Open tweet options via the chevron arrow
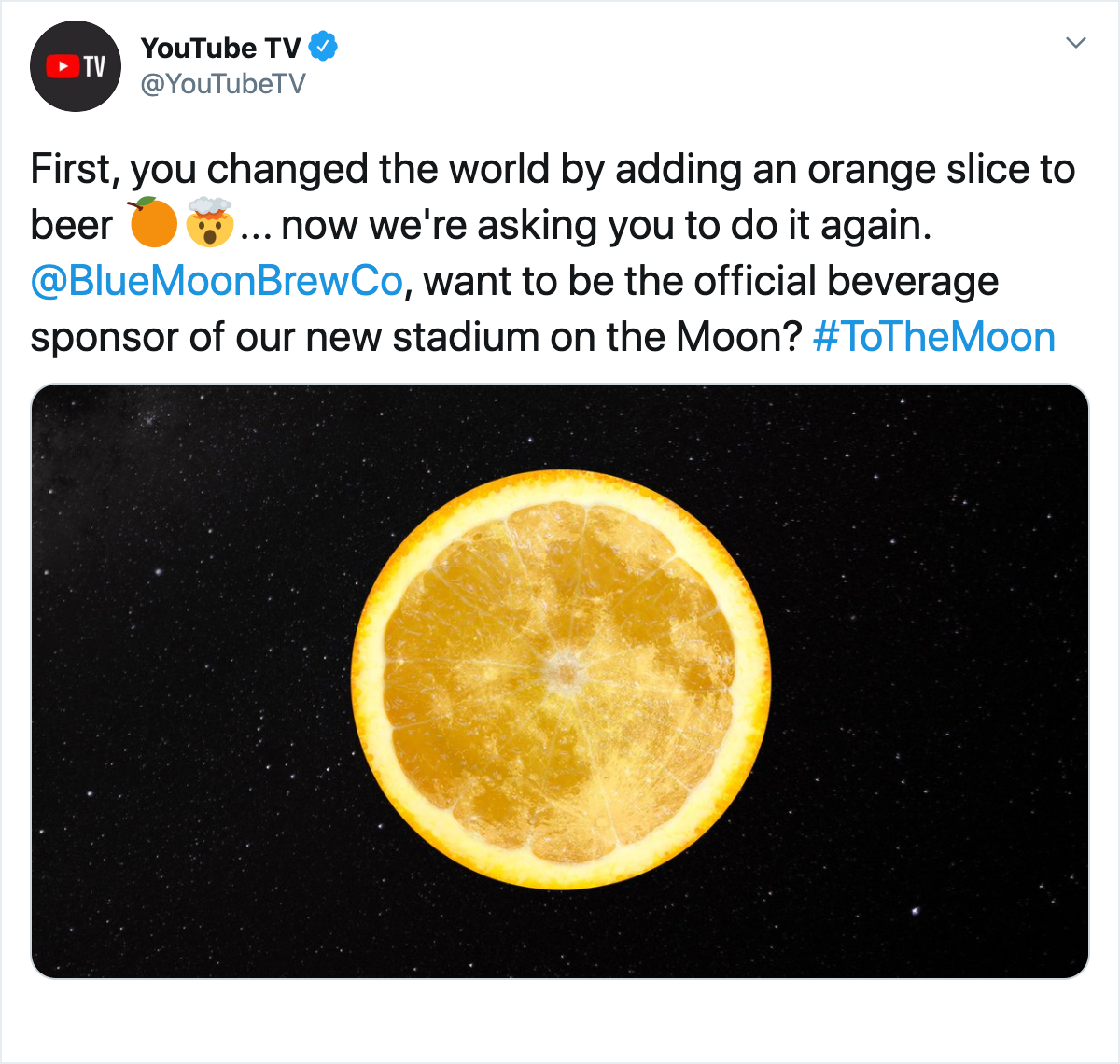 pos(1076,43)
